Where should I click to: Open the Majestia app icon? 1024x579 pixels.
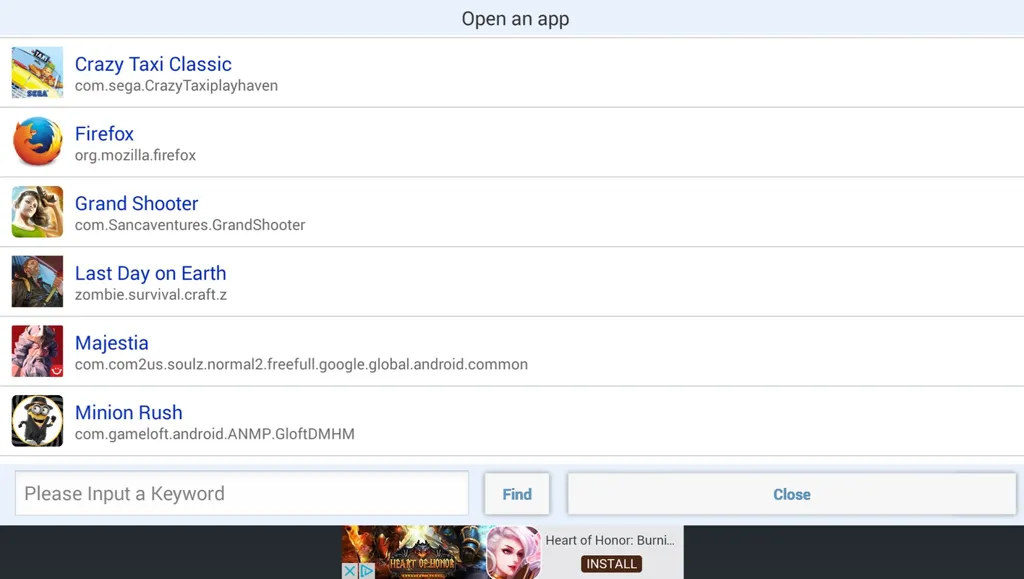coord(37,351)
